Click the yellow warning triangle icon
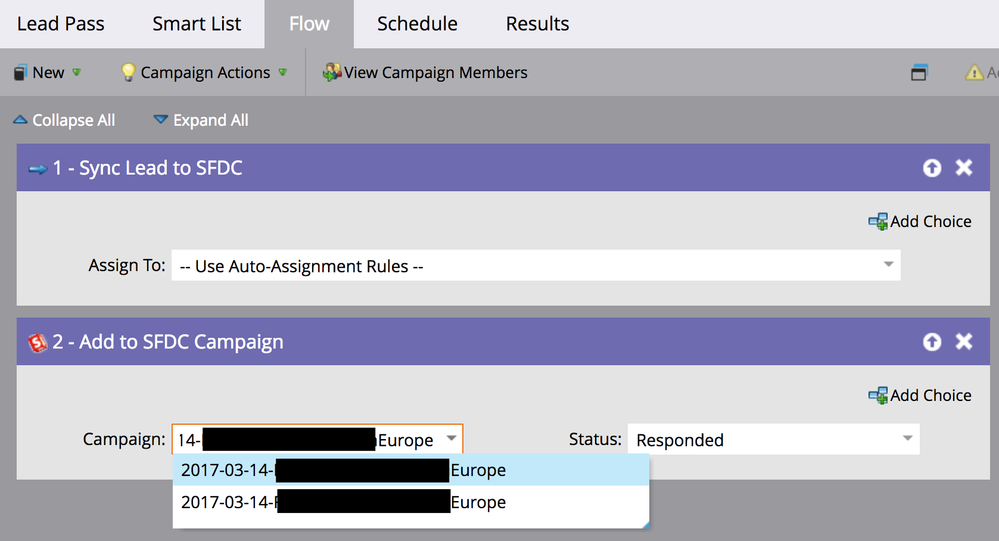The width and height of the screenshot is (999, 541). coord(974,73)
